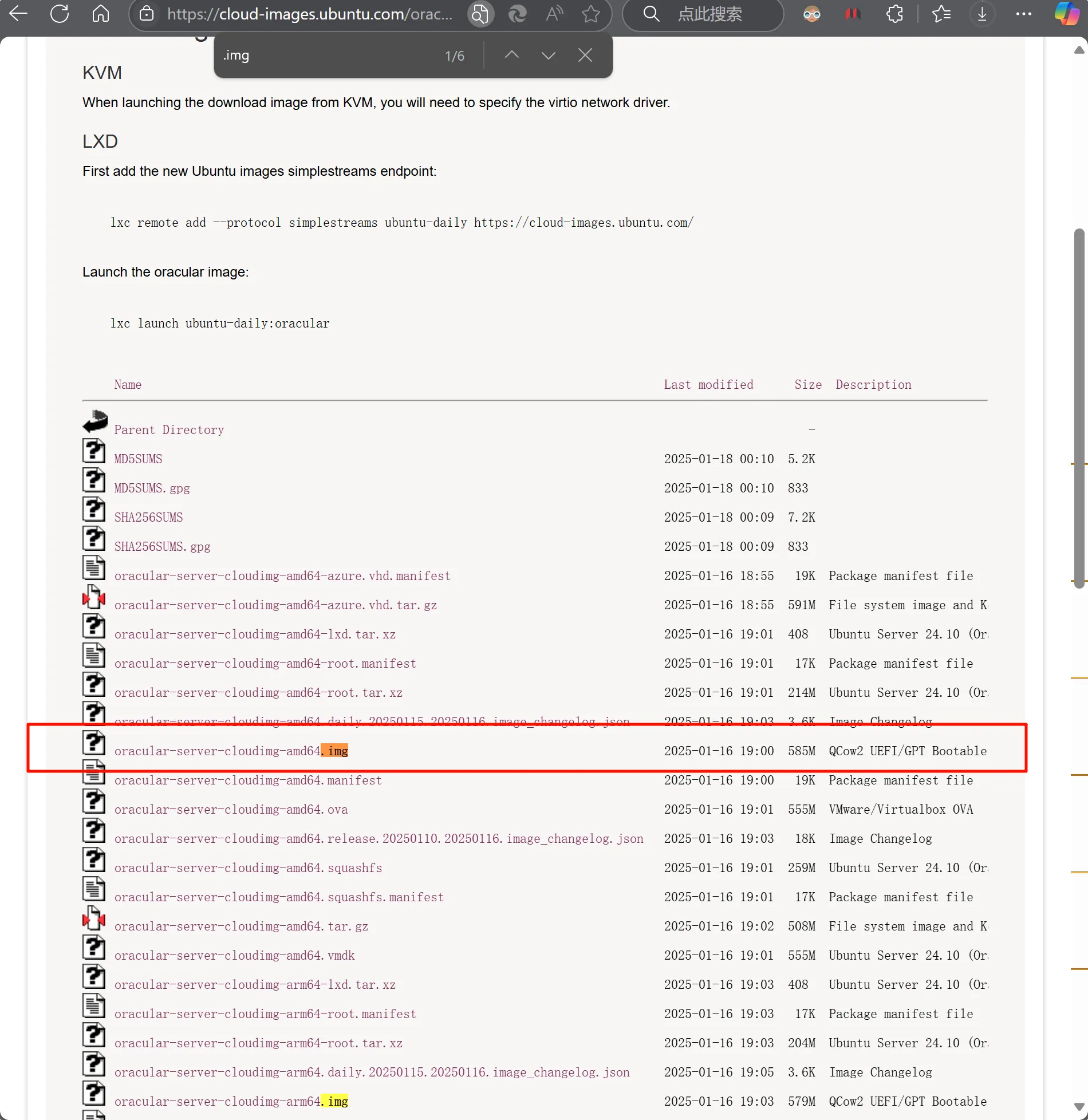1088x1120 pixels.
Task: Open browser extensions puzzle icon
Action: click(894, 14)
